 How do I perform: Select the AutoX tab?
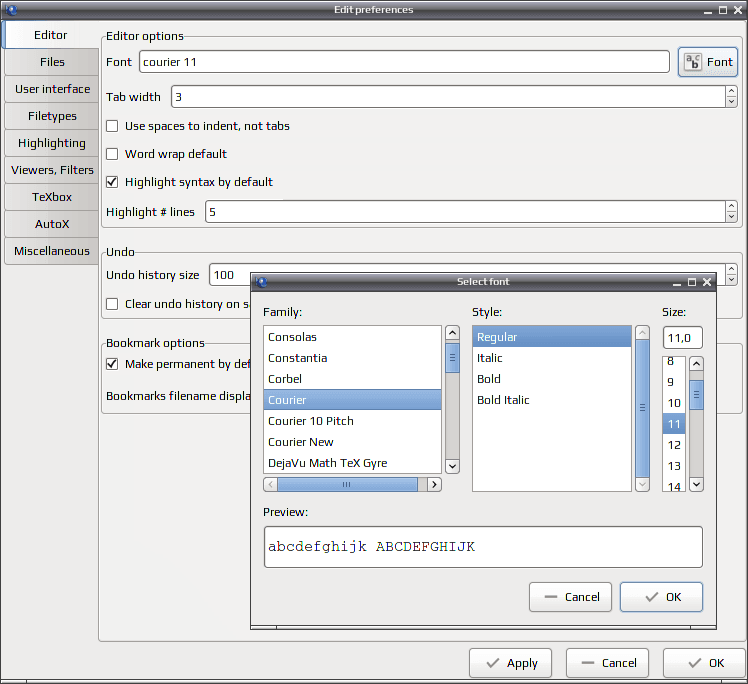[x=52, y=224]
